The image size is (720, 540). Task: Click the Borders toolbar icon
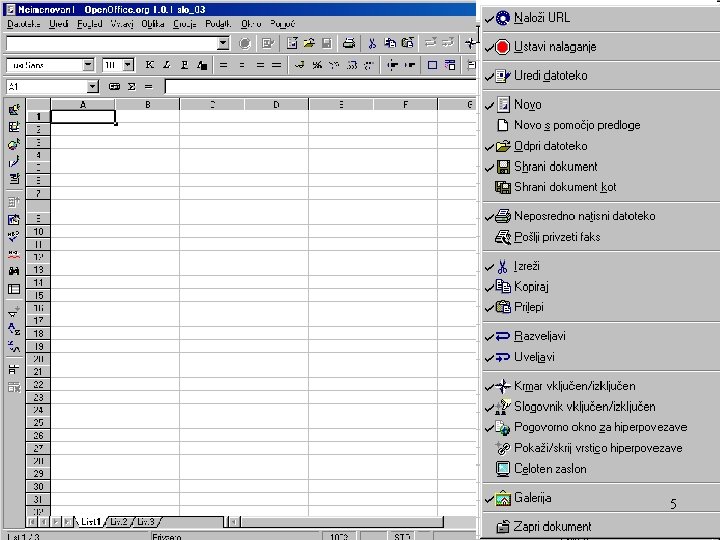tap(432, 65)
